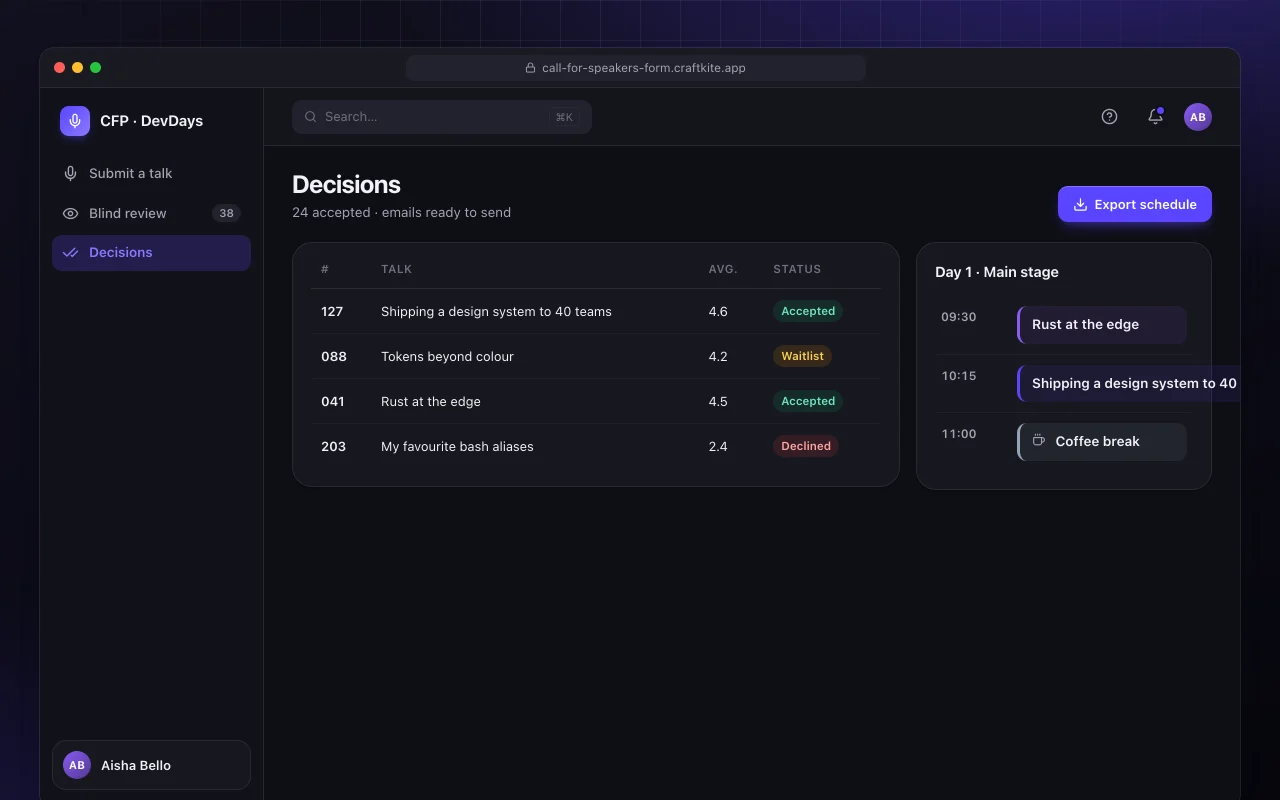The width and height of the screenshot is (1280, 800).
Task: Click the double-check icon beside Decisions
Action: coord(70,253)
